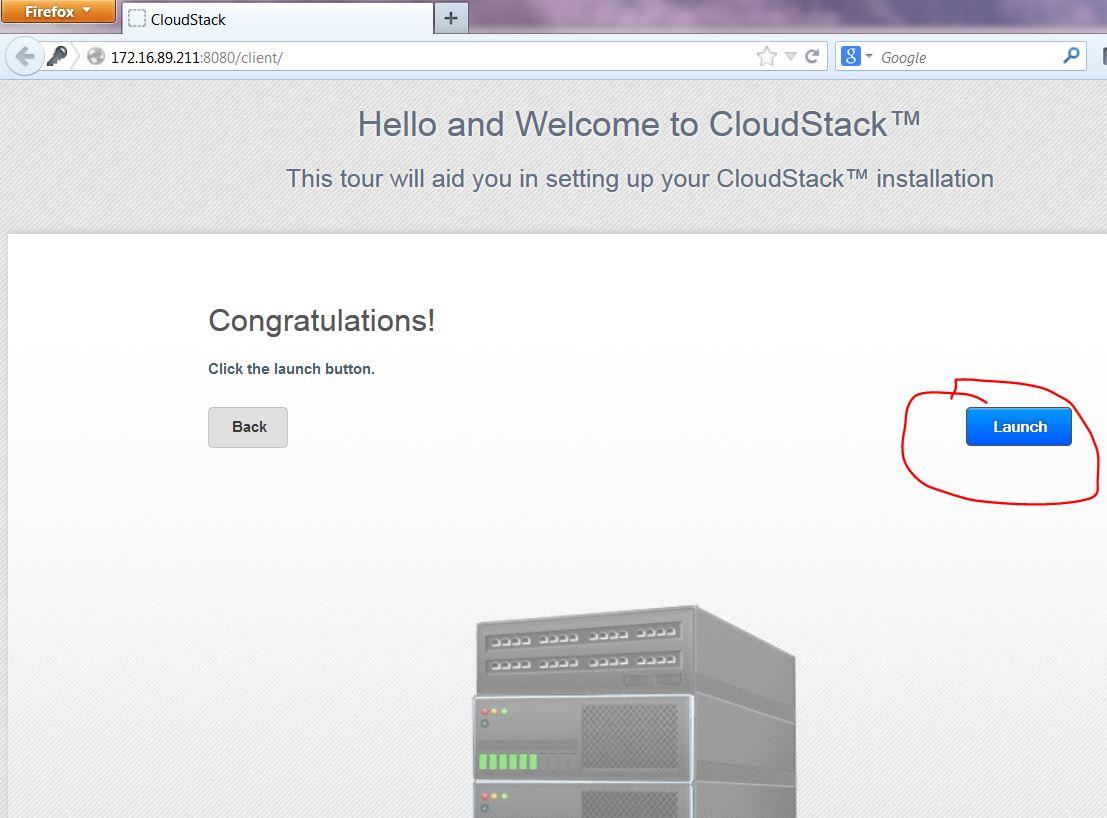Viewport: 1107px width, 818px height.
Task: Click the key password icon
Action: tap(57, 56)
